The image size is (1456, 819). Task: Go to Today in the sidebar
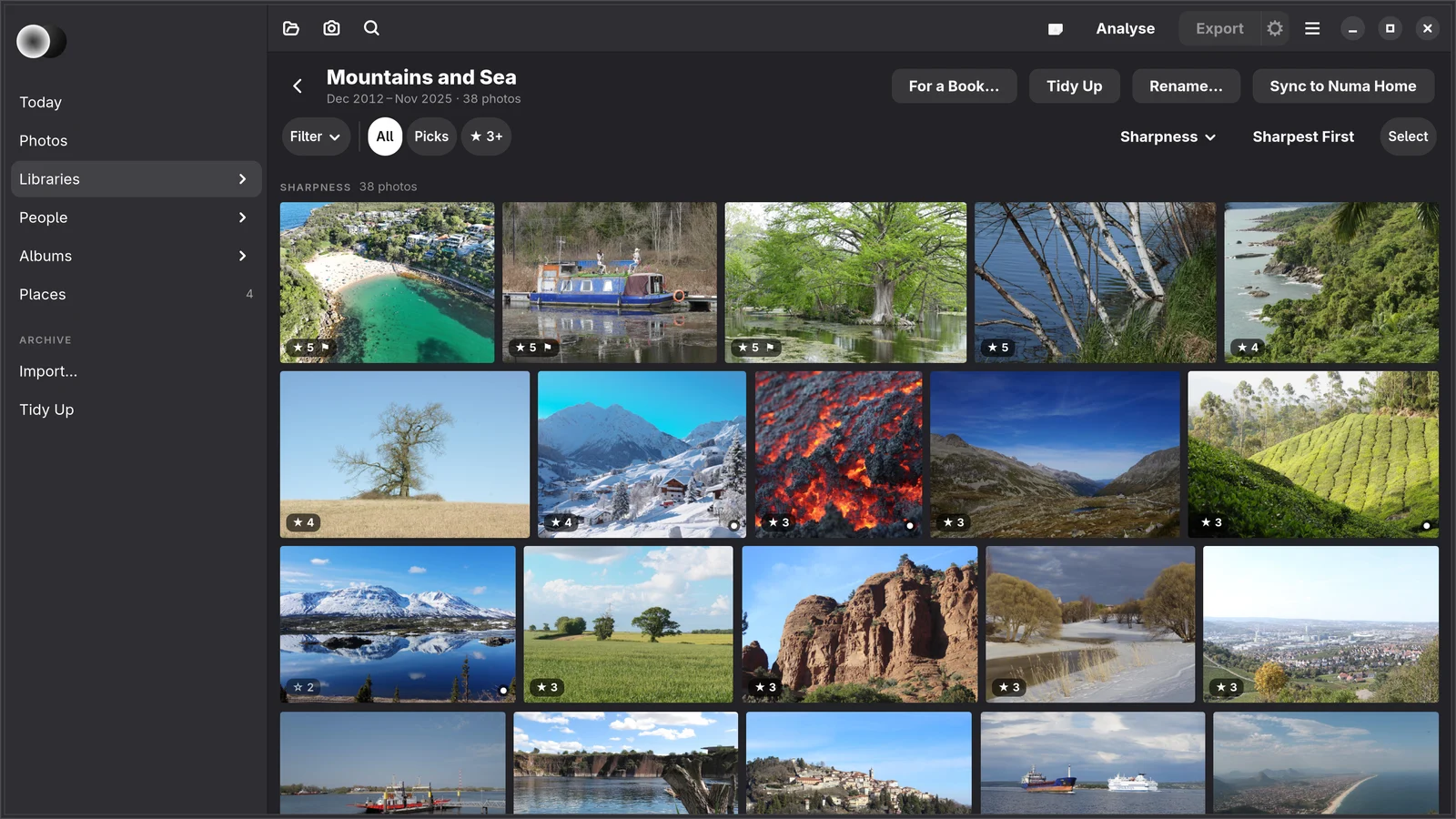click(x=136, y=102)
